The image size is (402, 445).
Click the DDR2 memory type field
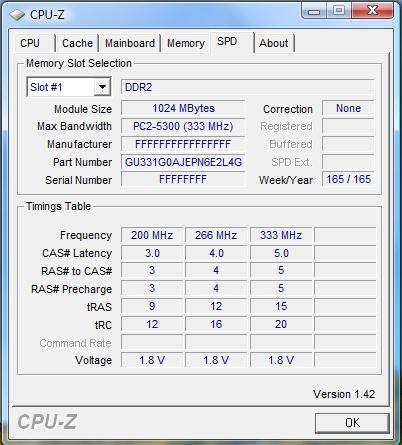[248, 87]
